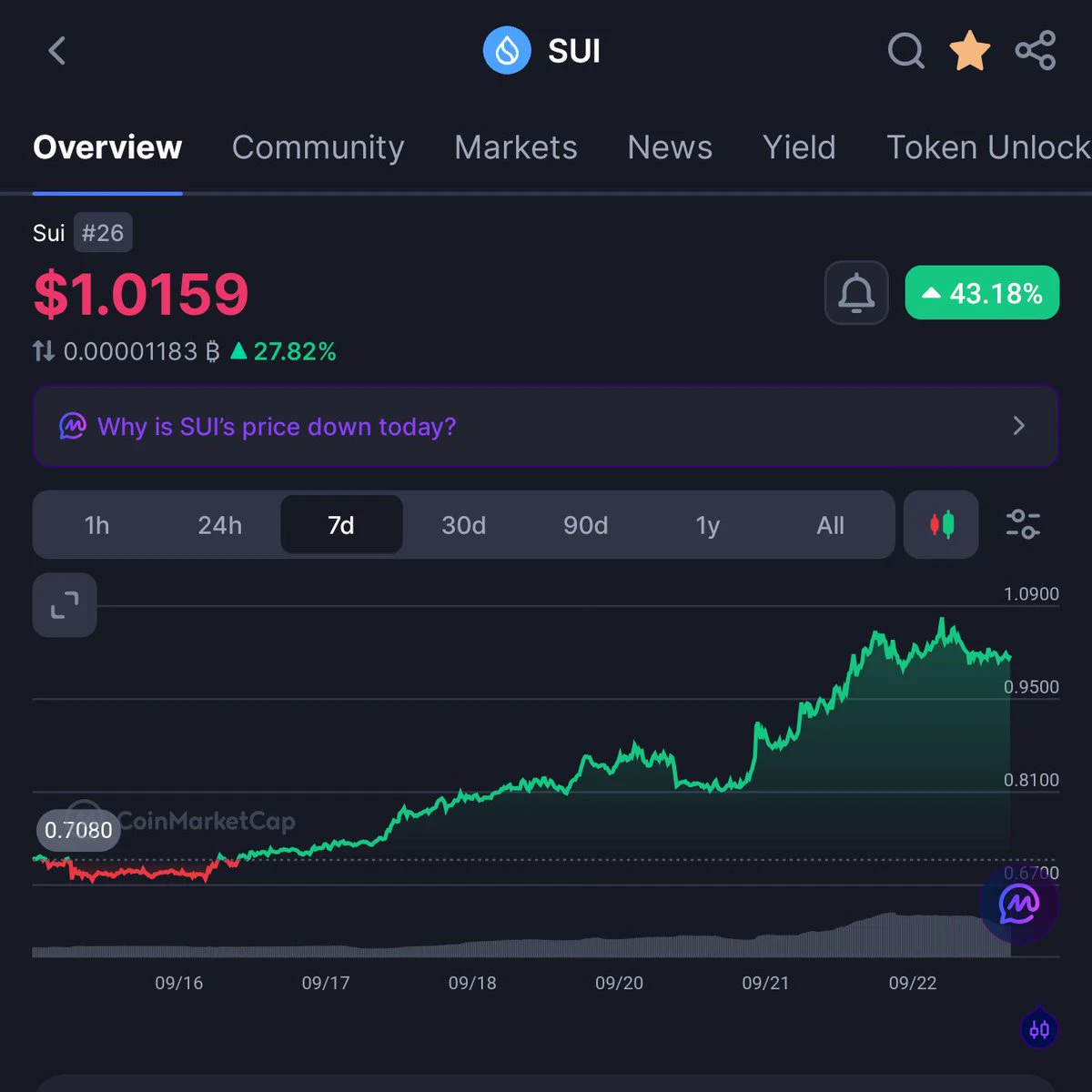Open chart settings sliders icon
Image resolution: width=1092 pixels, height=1092 pixels.
[1023, 525]
